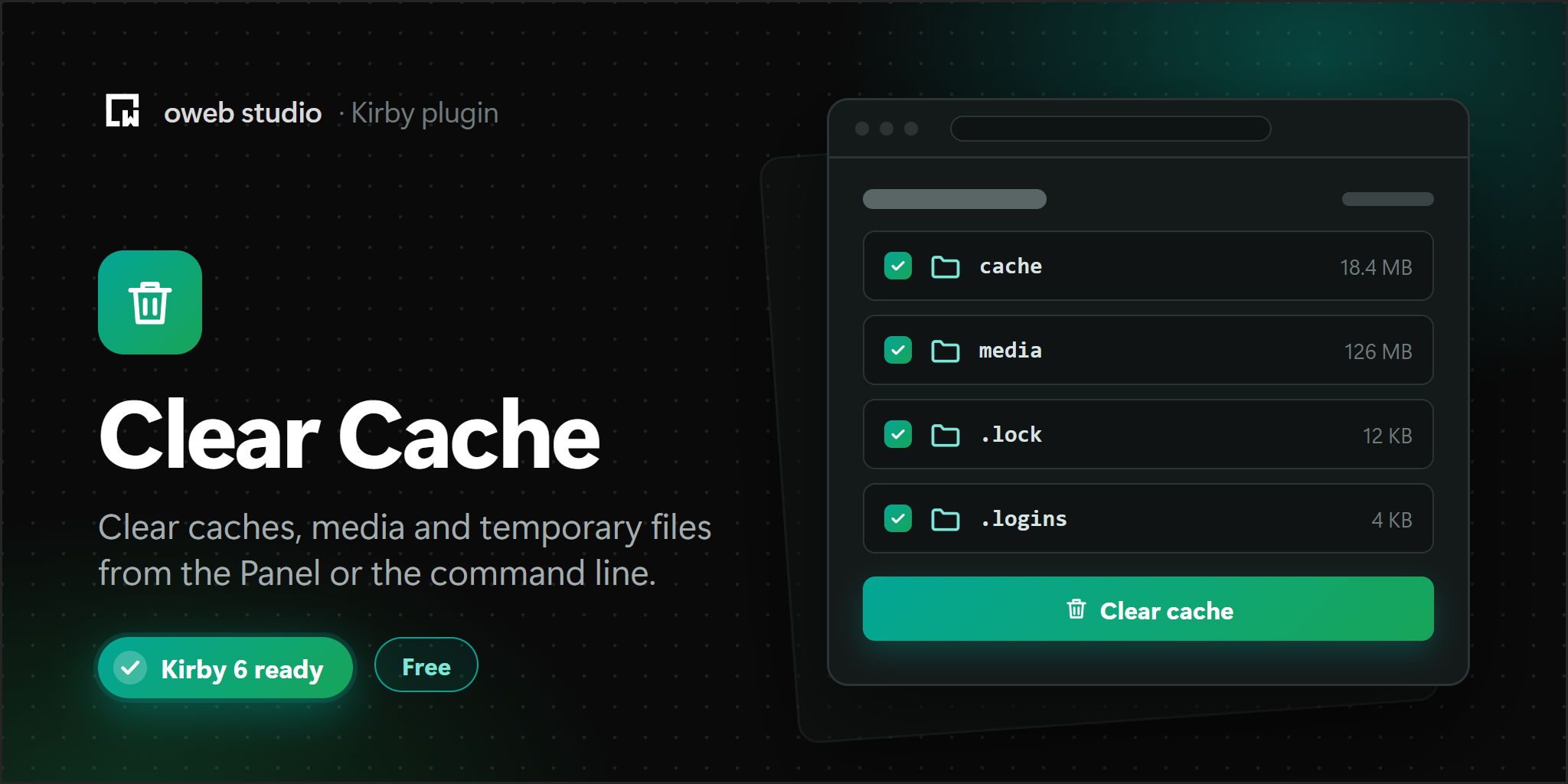The height and width of the screenshot is (784, 1568).
Task: Click the checkmark icon in Kirby 6 ready badge
Action: 131,668
